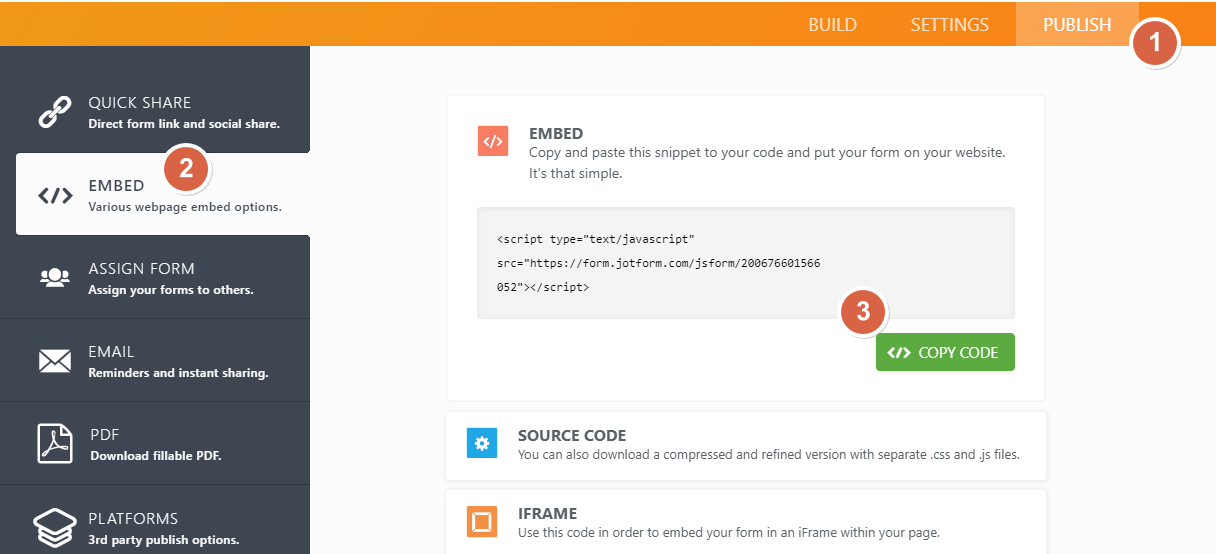
Task: Open the Quick Share sidebar option
Action: [x=183, y=111]
